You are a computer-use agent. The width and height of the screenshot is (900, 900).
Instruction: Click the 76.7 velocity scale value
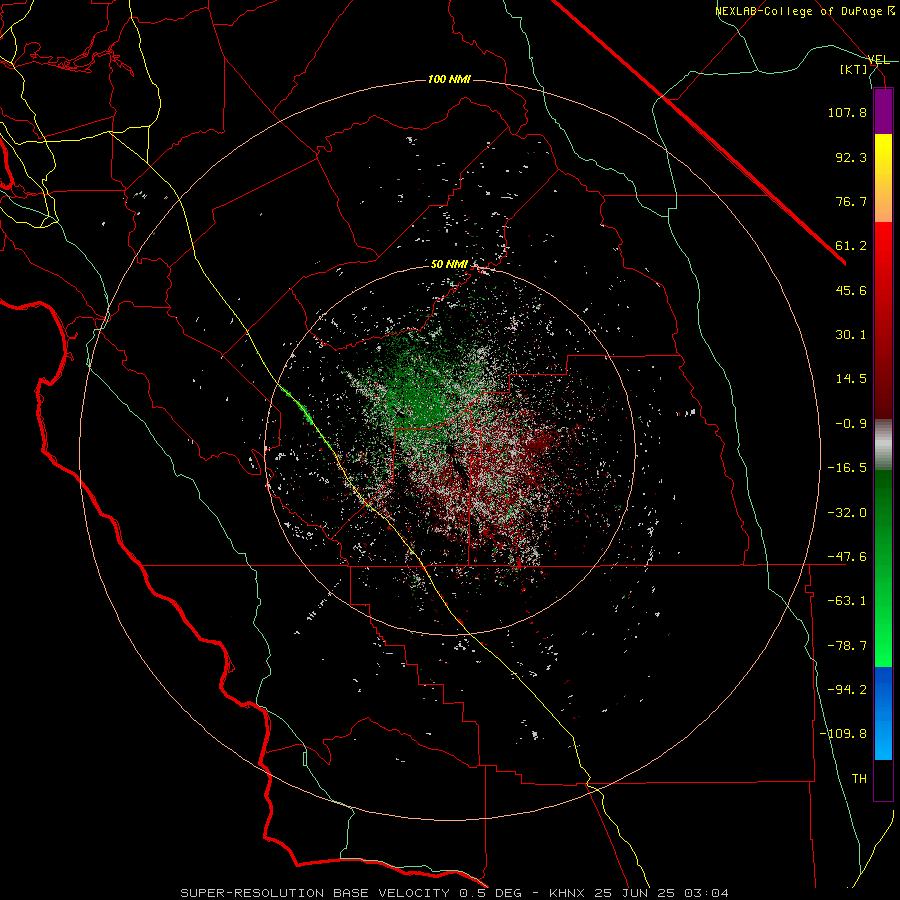[851, 201]
